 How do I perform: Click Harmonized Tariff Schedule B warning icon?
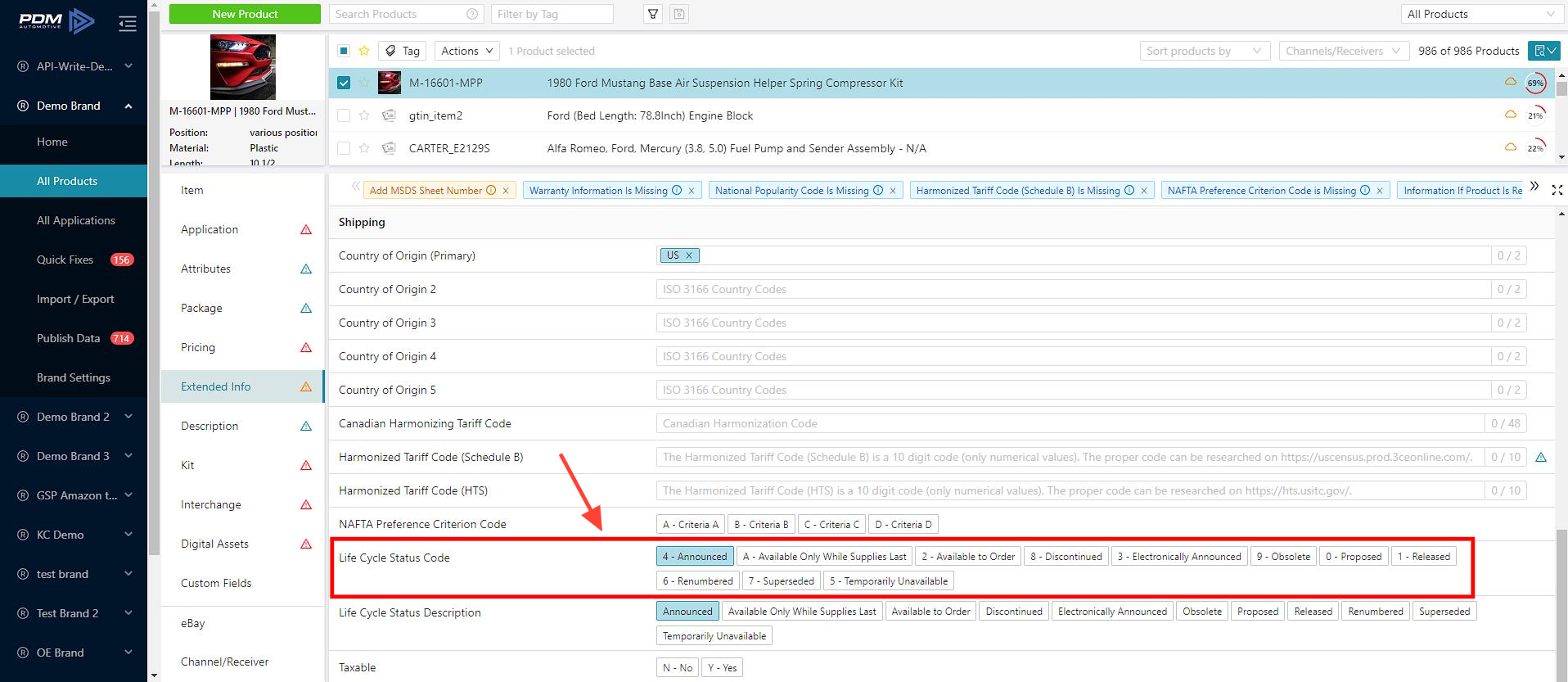coord(1541,458)
